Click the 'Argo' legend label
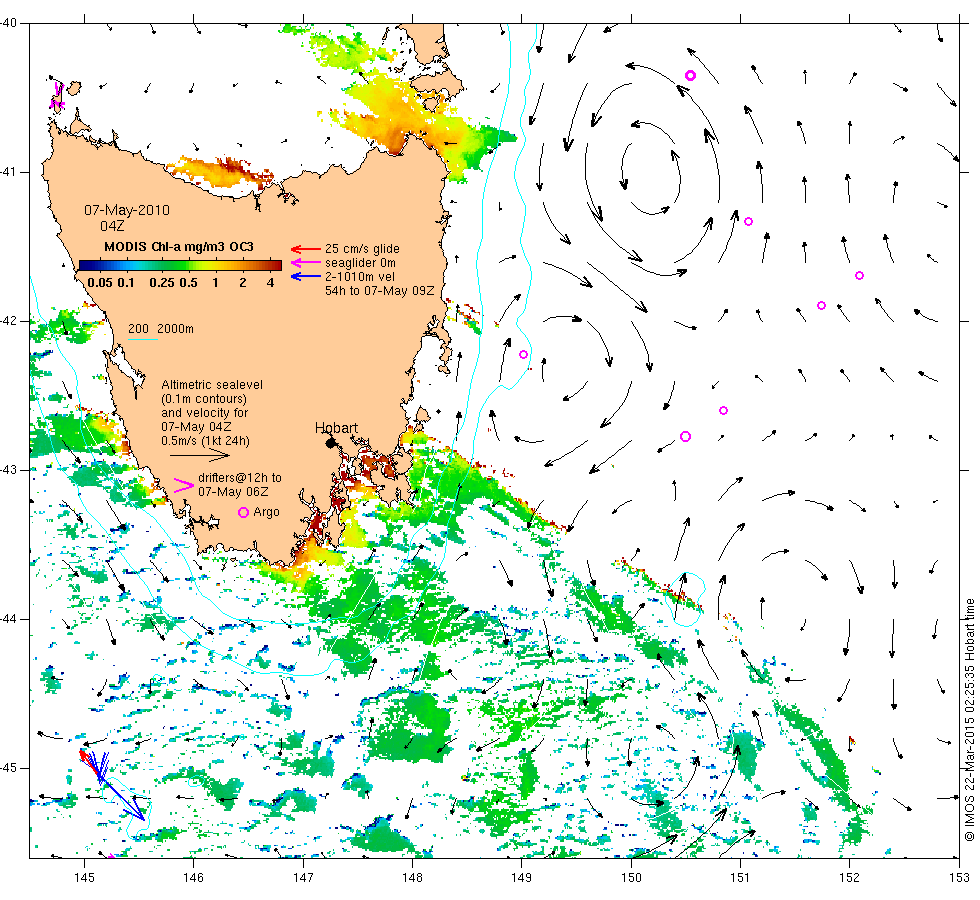 (x=266, y=512)
